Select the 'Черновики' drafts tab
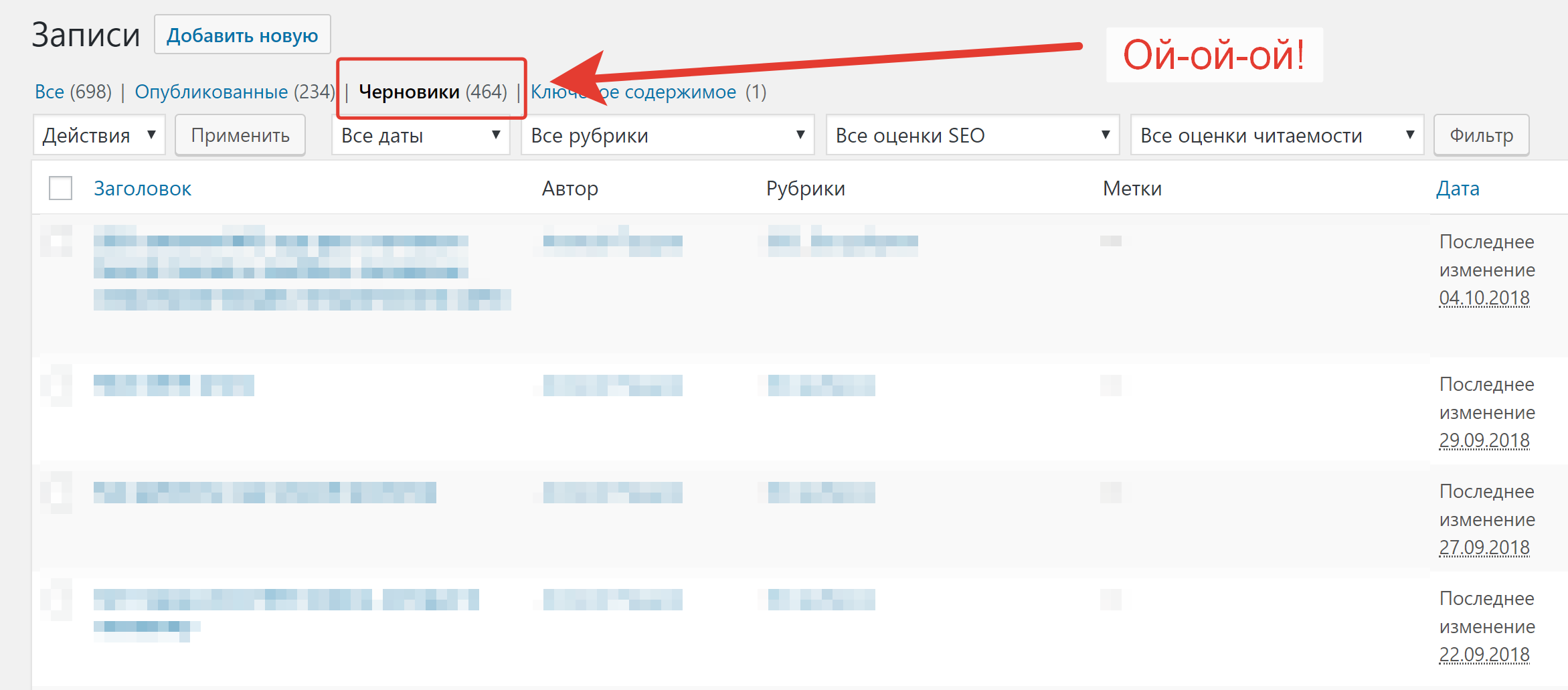Image resolution: width=1568 pixels, height=690 pixels. [409, 92]
